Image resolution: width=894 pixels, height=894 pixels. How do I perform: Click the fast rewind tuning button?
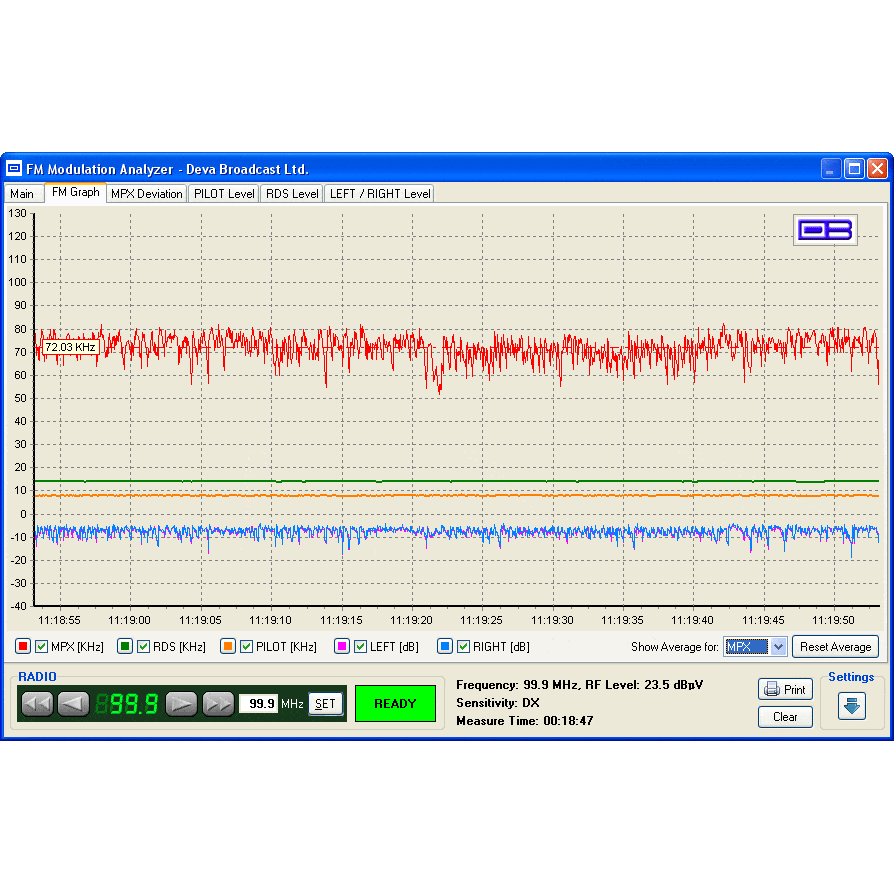(x=37, y=704)
